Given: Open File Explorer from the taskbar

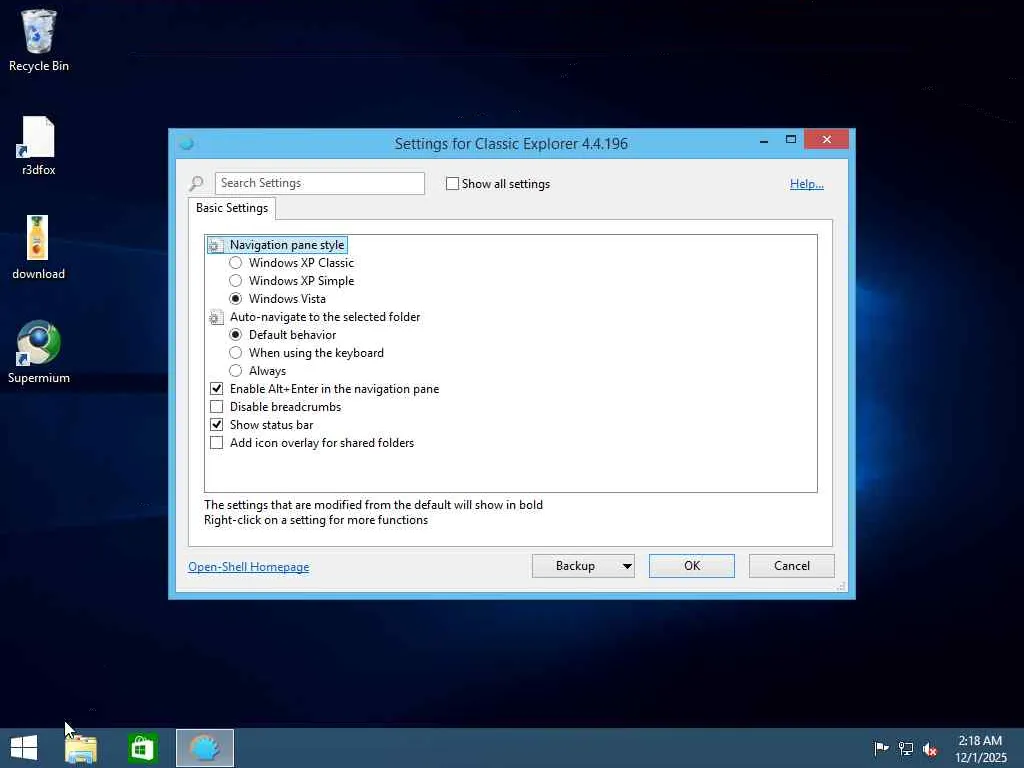Looking at the screenshot, I should (81, 748).
